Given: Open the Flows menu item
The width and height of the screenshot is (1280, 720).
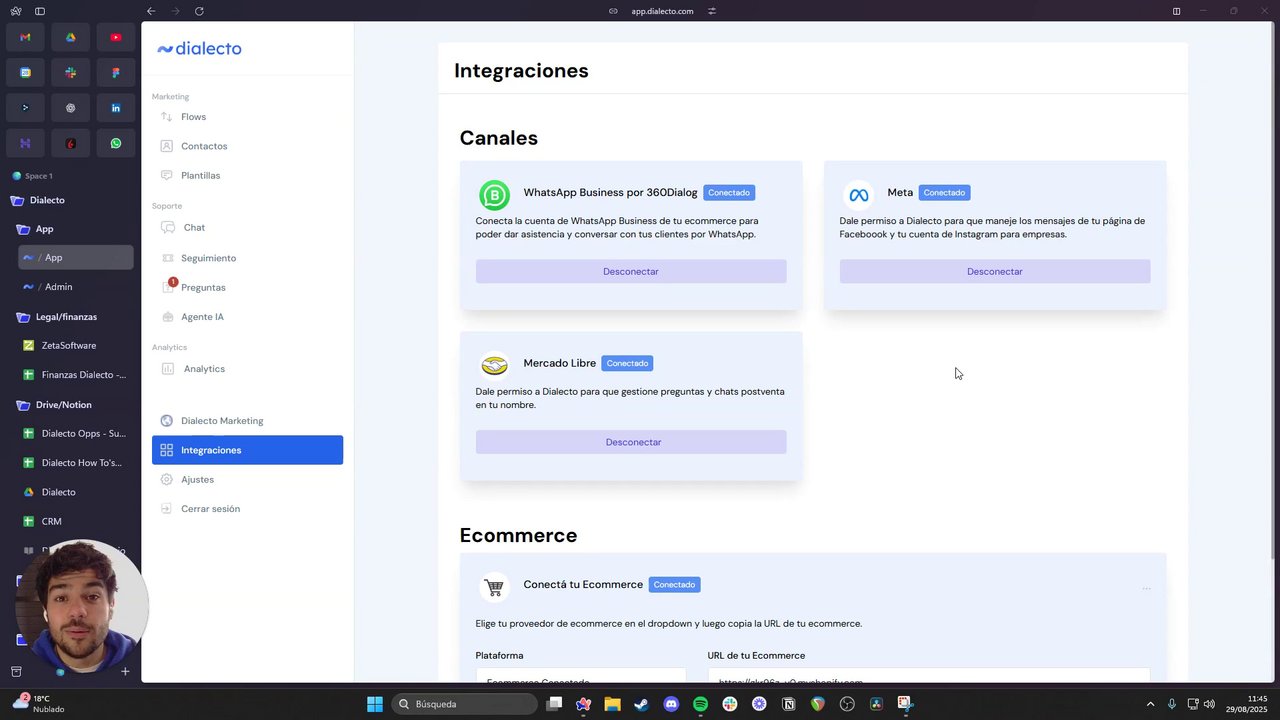Looking at the screenshot, I should 247,117.
